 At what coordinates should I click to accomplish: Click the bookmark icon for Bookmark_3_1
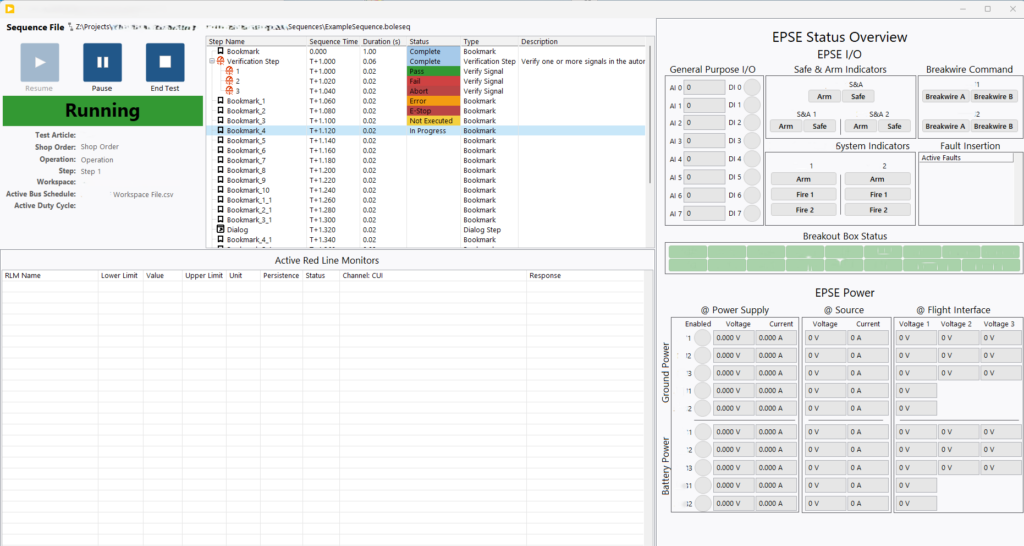pyautogui.click(x=221, y=219)
